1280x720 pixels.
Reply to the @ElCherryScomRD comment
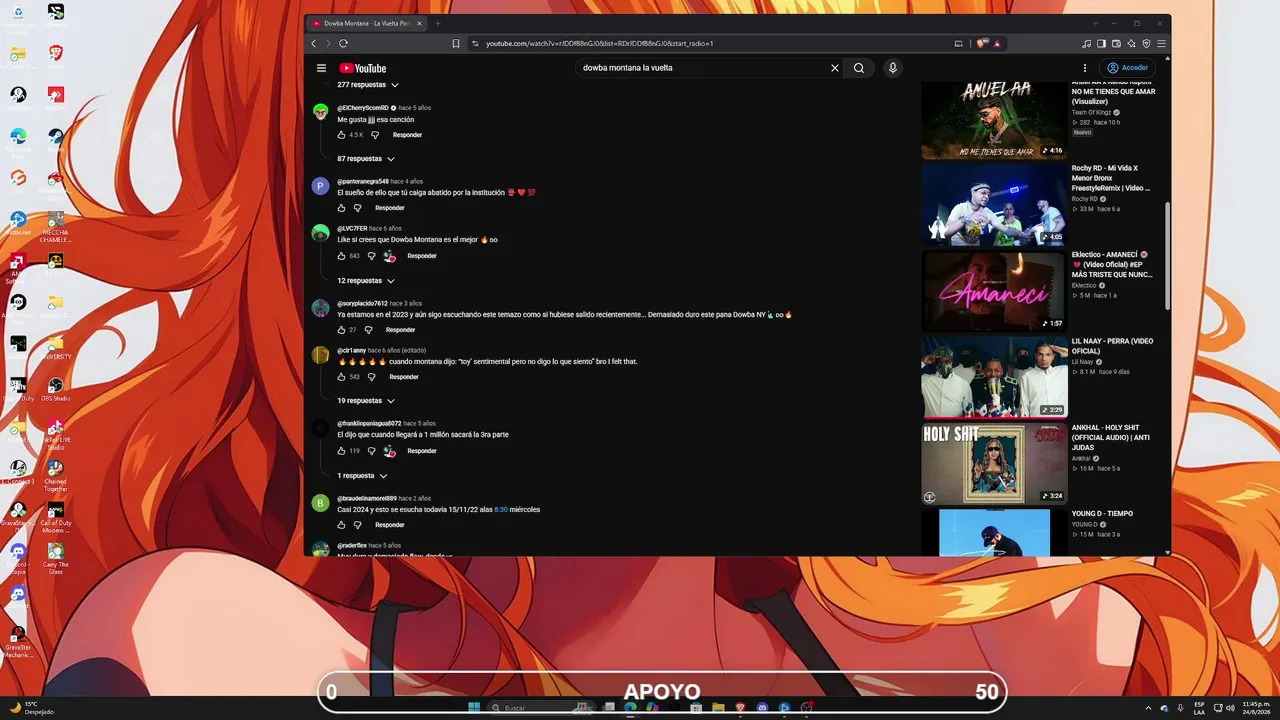(x=407, y=135)
